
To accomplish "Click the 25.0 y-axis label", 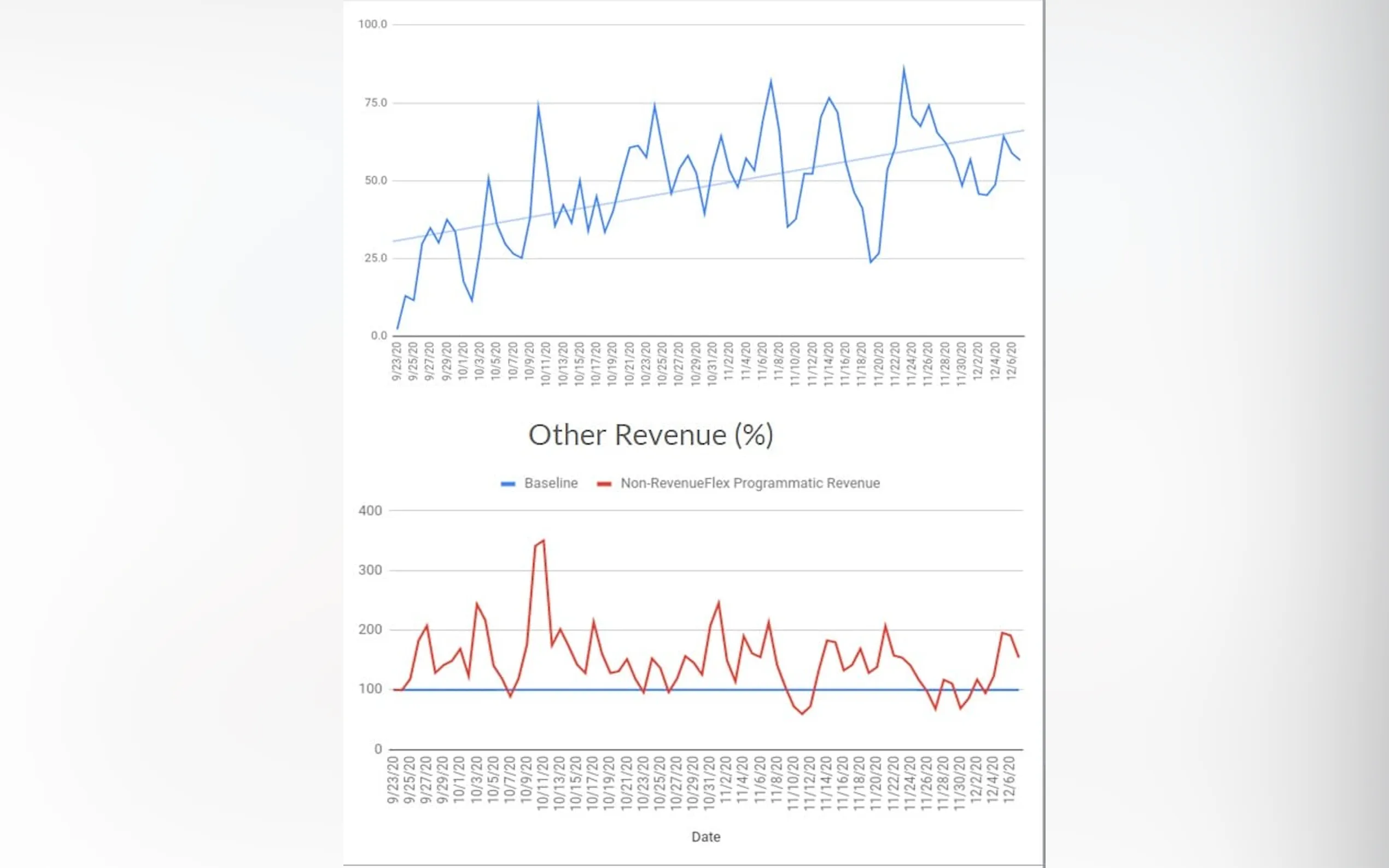I will (376, 259).
